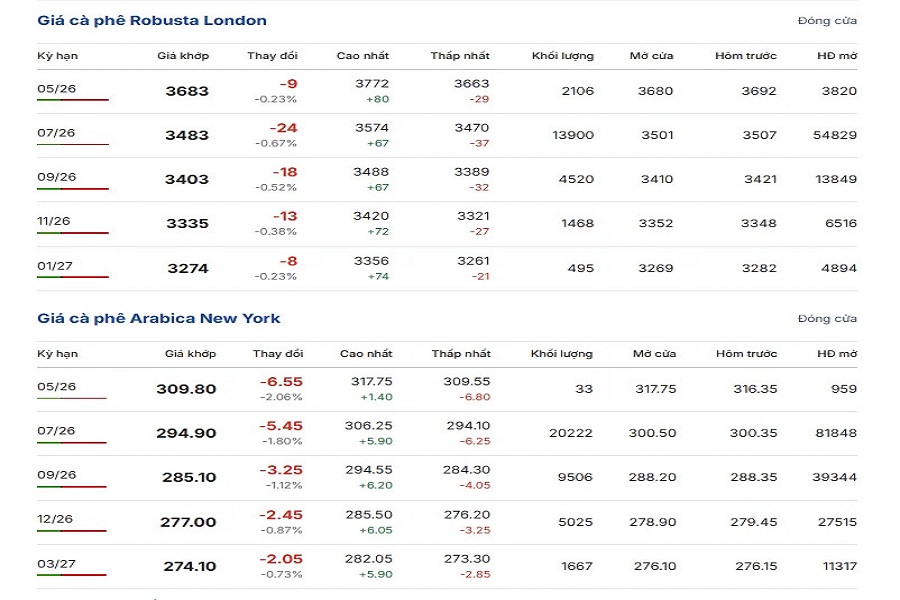The image size is (900, 600).
Task: Sort Robusta table by Giá khớp column
Action: pyautogui.click(x=183, y=56)
